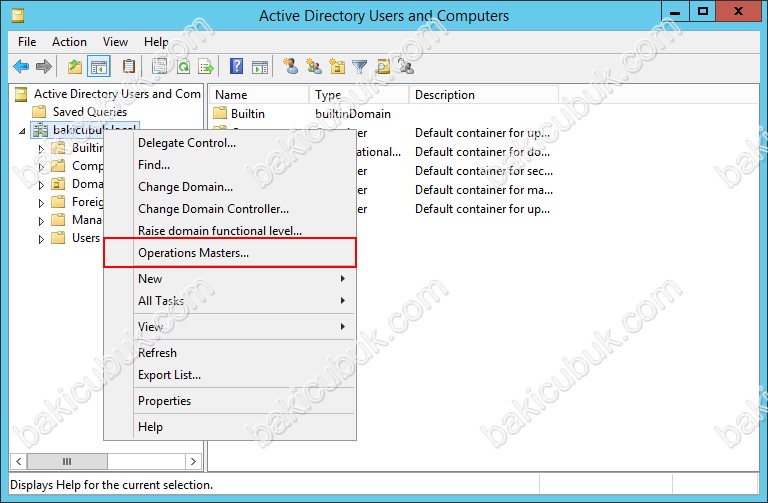Expand the Domain Controllers tree node
768x503 pixels.
click(41, 185)
